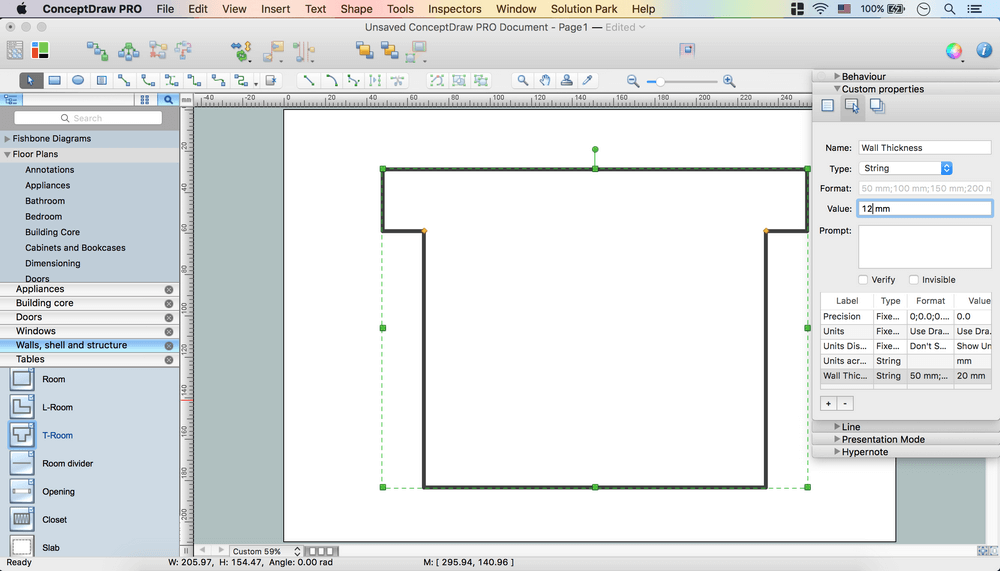Click the zoom out magnifier
Screen dimensions: 1000x571
pyautogui.click(x=633, y=81)
